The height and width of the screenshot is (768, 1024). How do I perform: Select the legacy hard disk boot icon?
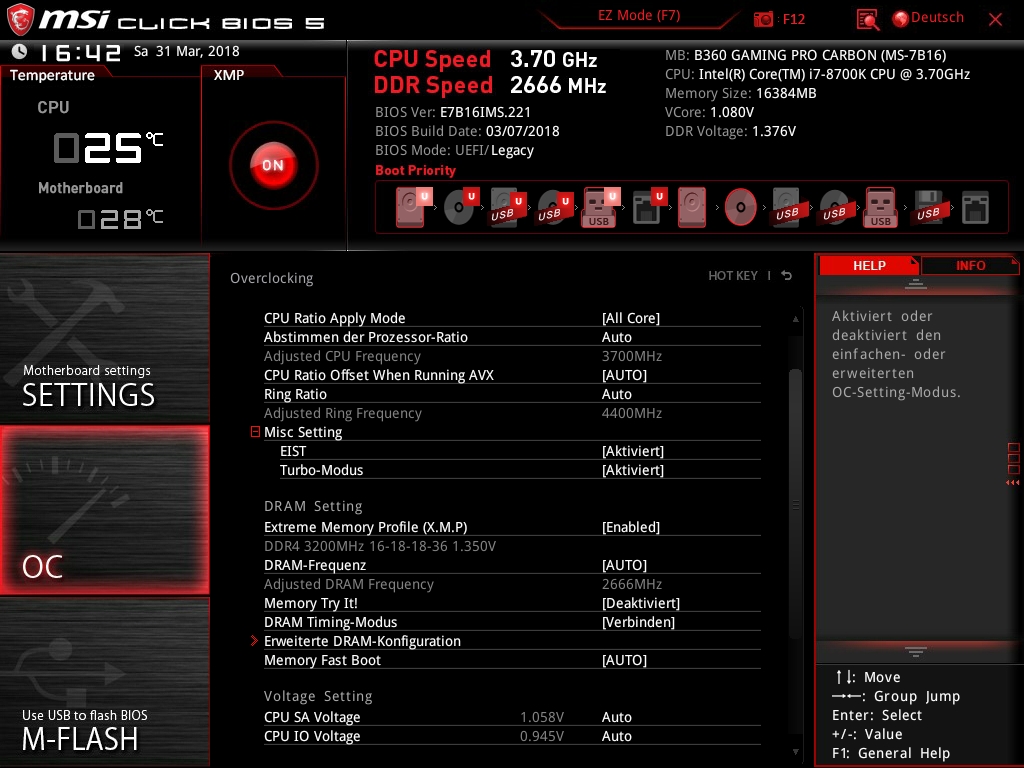click(x=692, y=207)
